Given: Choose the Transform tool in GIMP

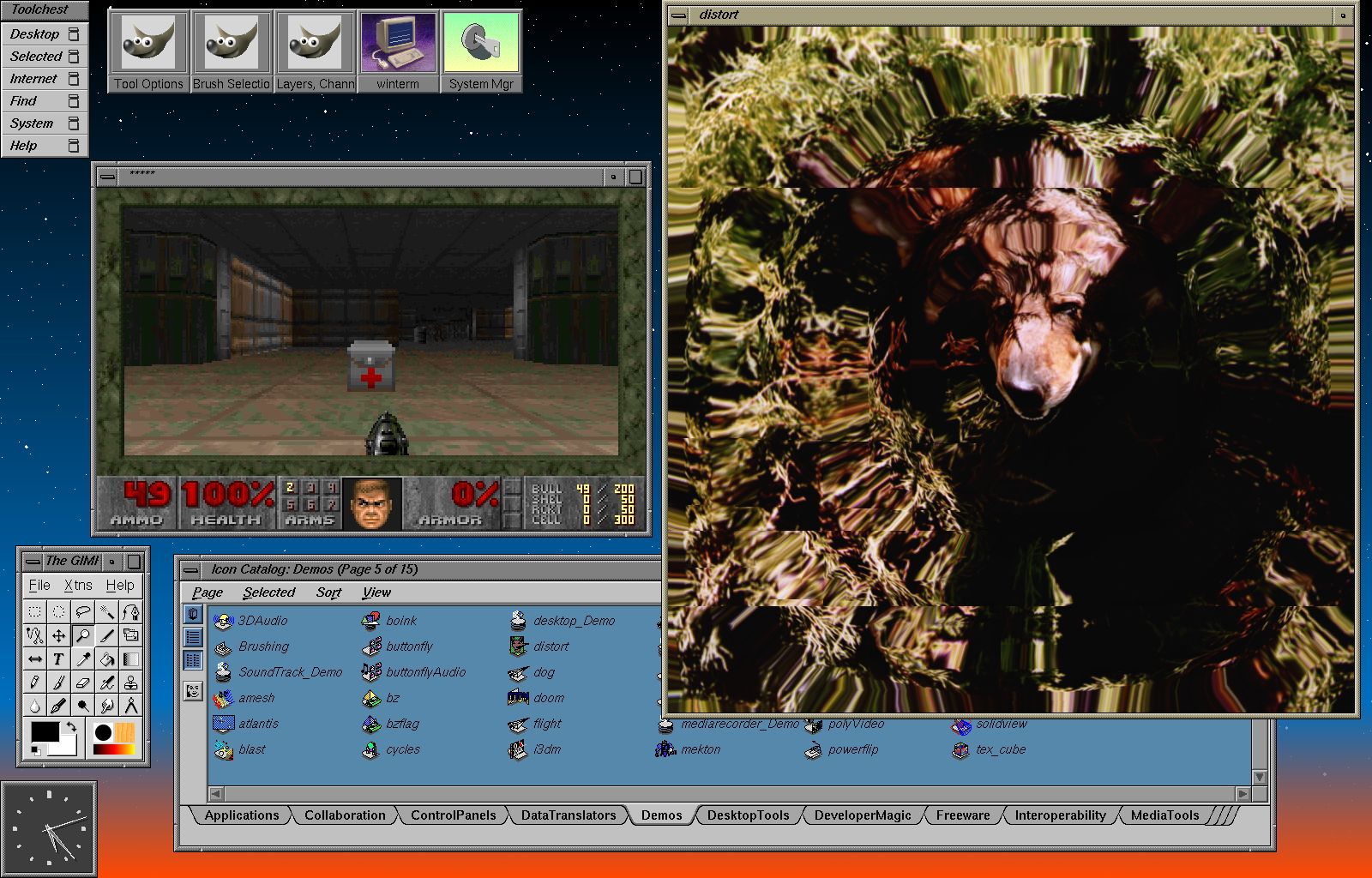Looking at the screenshot, I should click(130, 635).
